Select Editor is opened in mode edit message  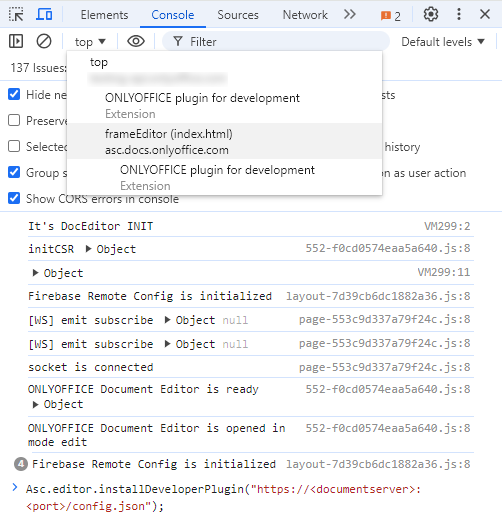tap(157, 435)
